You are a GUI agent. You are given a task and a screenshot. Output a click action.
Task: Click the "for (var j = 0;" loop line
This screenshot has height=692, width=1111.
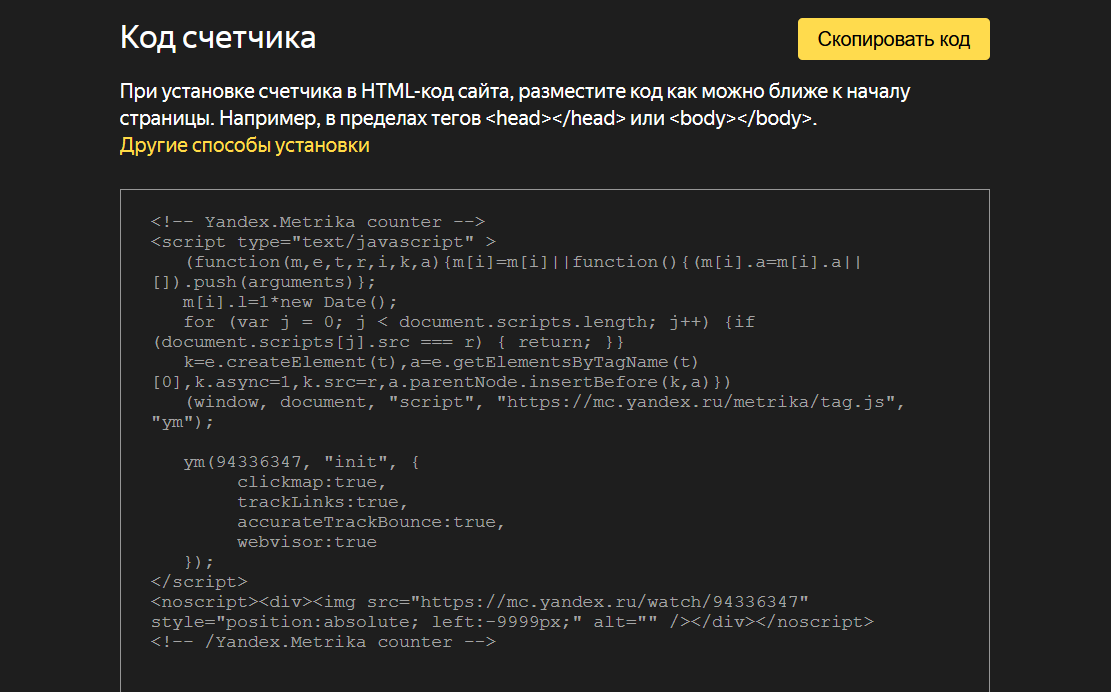coord(469,322)
